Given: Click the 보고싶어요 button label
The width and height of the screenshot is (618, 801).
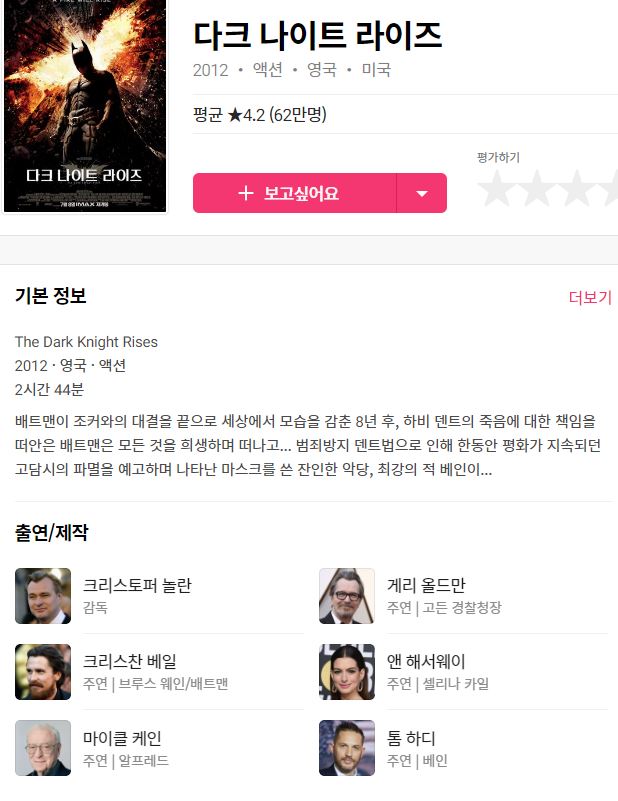Looking at the screenshot, I should pos(301,193).
